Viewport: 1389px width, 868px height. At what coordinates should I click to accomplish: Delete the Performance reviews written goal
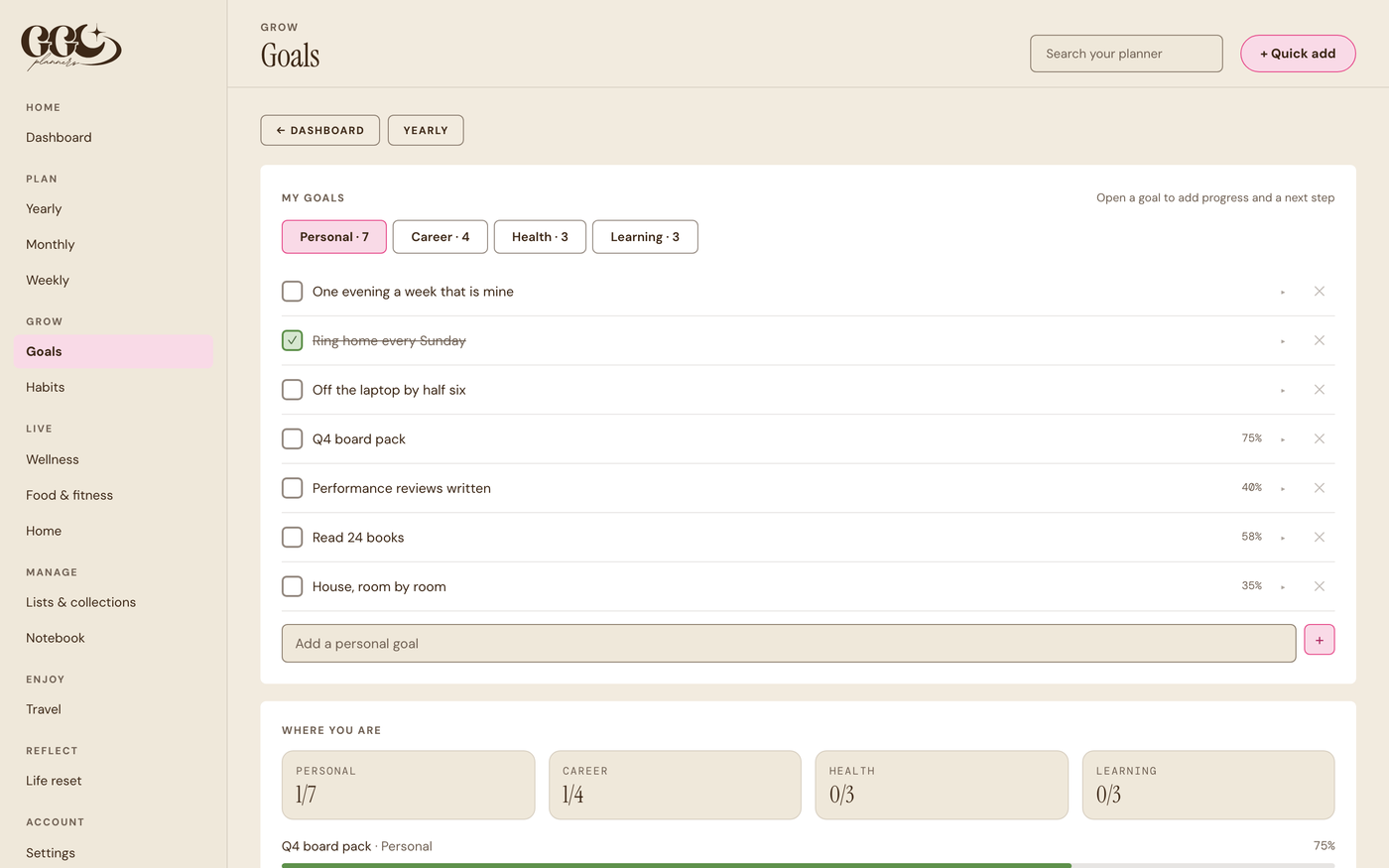click(x=1320, y=488)
